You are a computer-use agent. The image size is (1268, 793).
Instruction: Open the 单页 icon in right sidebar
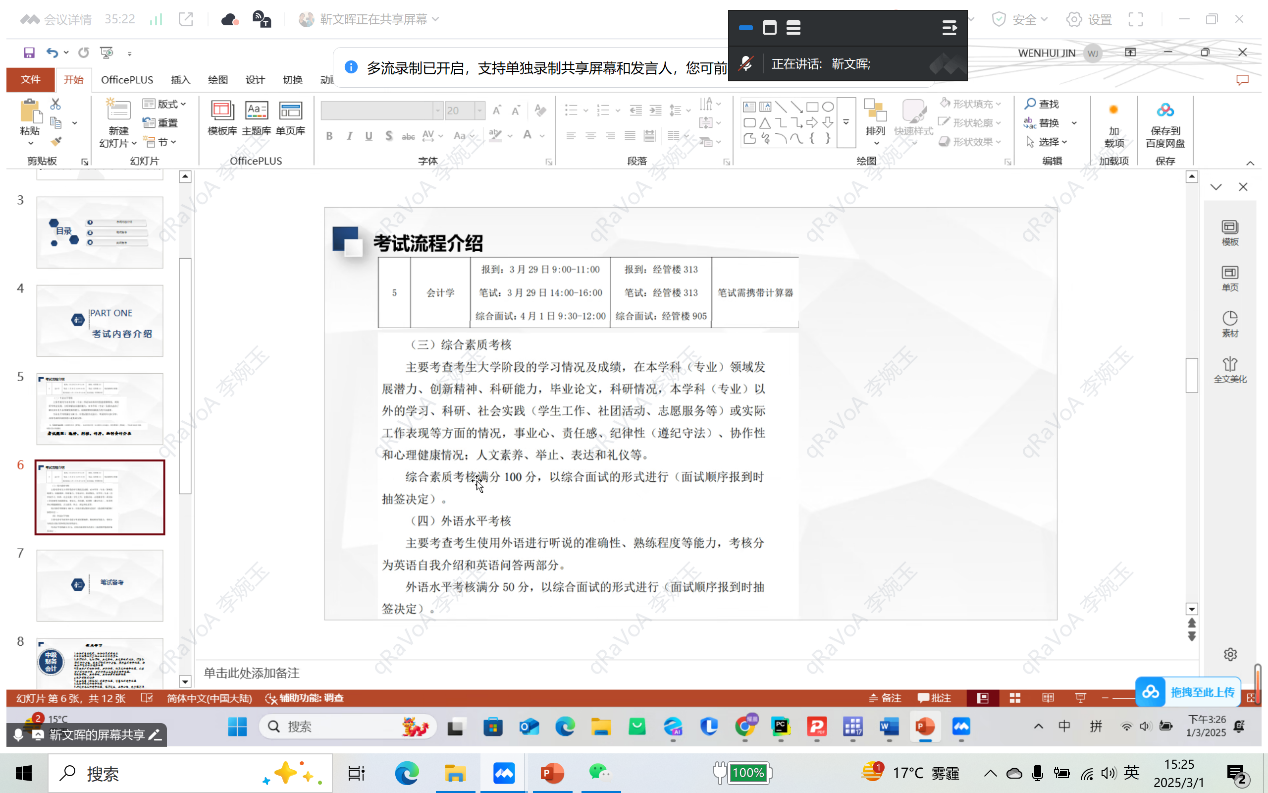tap(1230, 273)
